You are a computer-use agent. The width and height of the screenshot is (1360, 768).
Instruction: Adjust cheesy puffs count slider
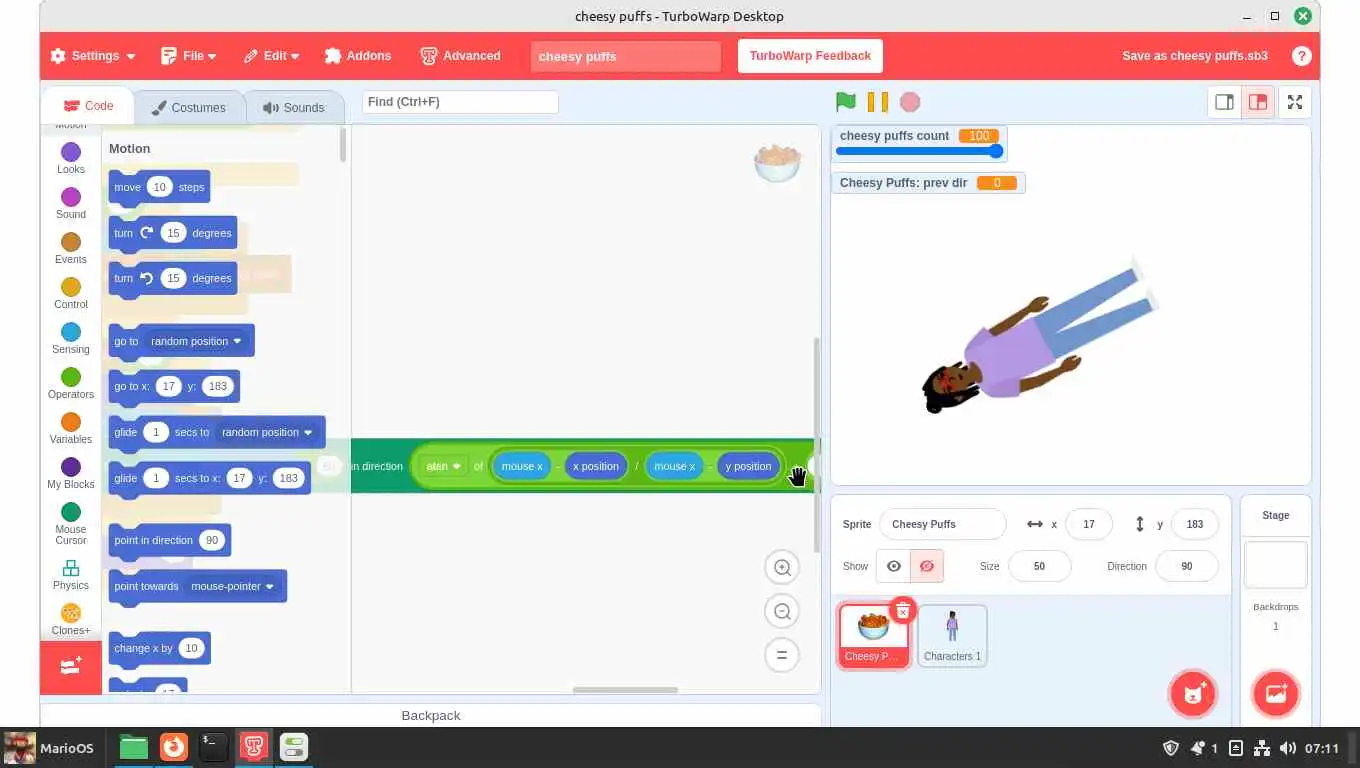(x=918, y=152)
